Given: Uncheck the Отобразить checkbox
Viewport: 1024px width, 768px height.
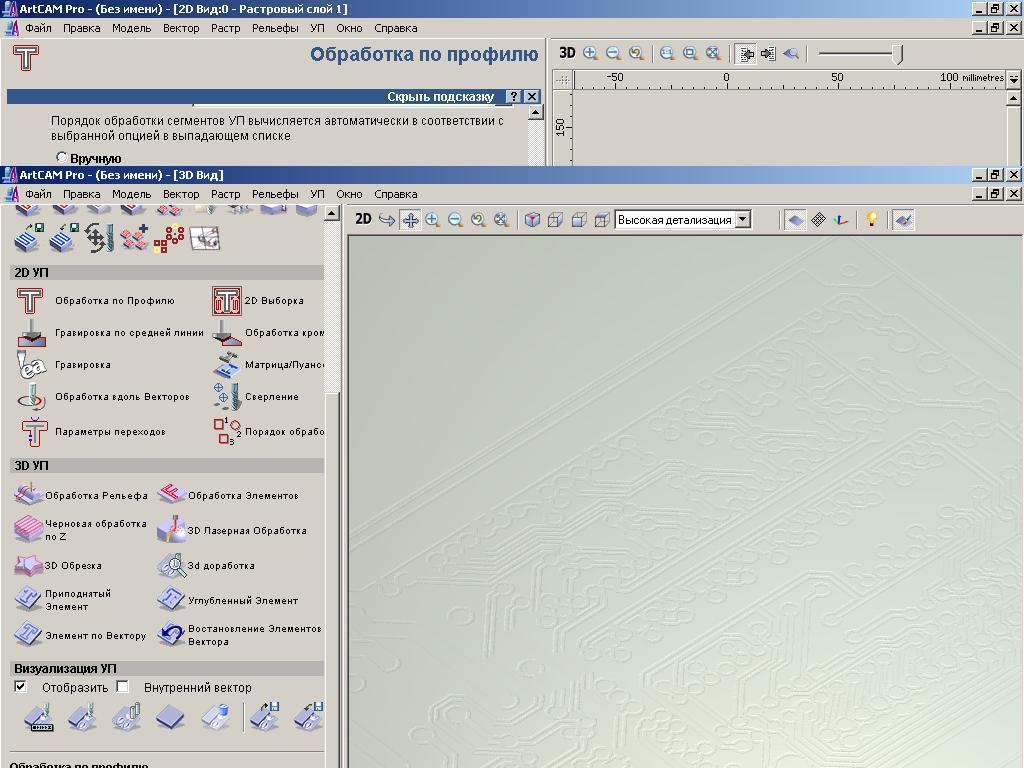Looking at the screenshot, I should (20, 686).
